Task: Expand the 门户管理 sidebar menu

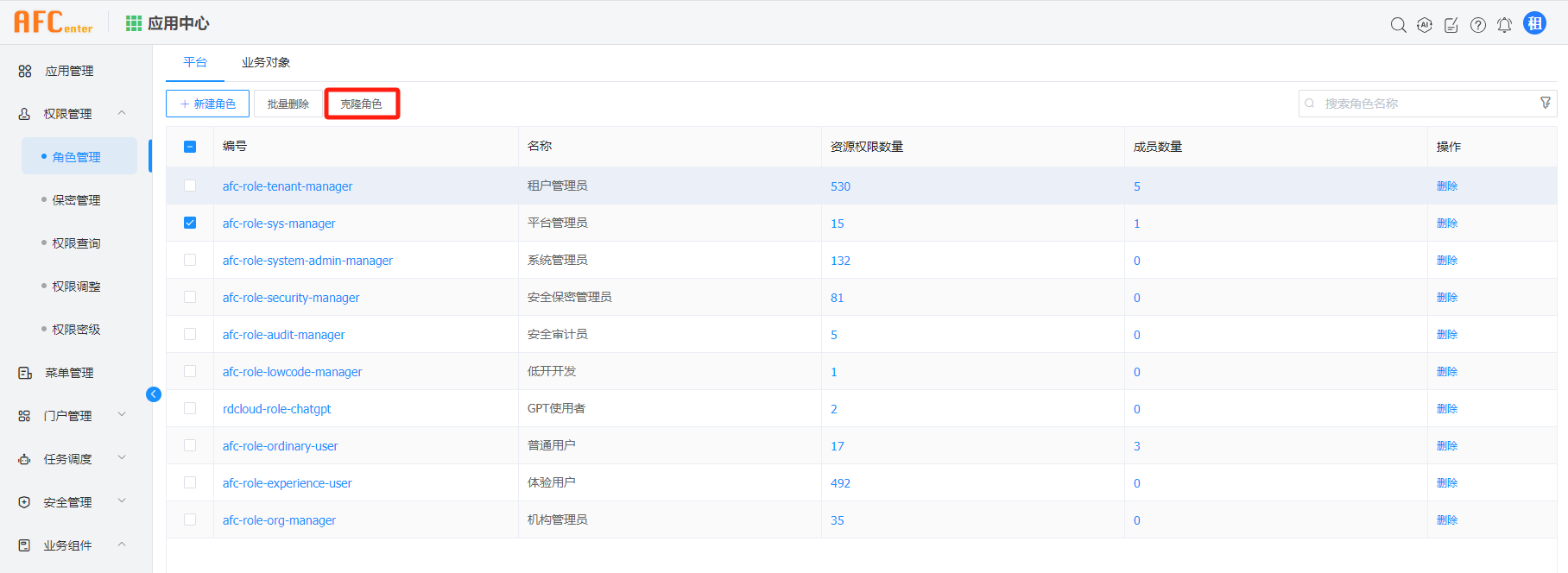Action: (x=122, y=415)
